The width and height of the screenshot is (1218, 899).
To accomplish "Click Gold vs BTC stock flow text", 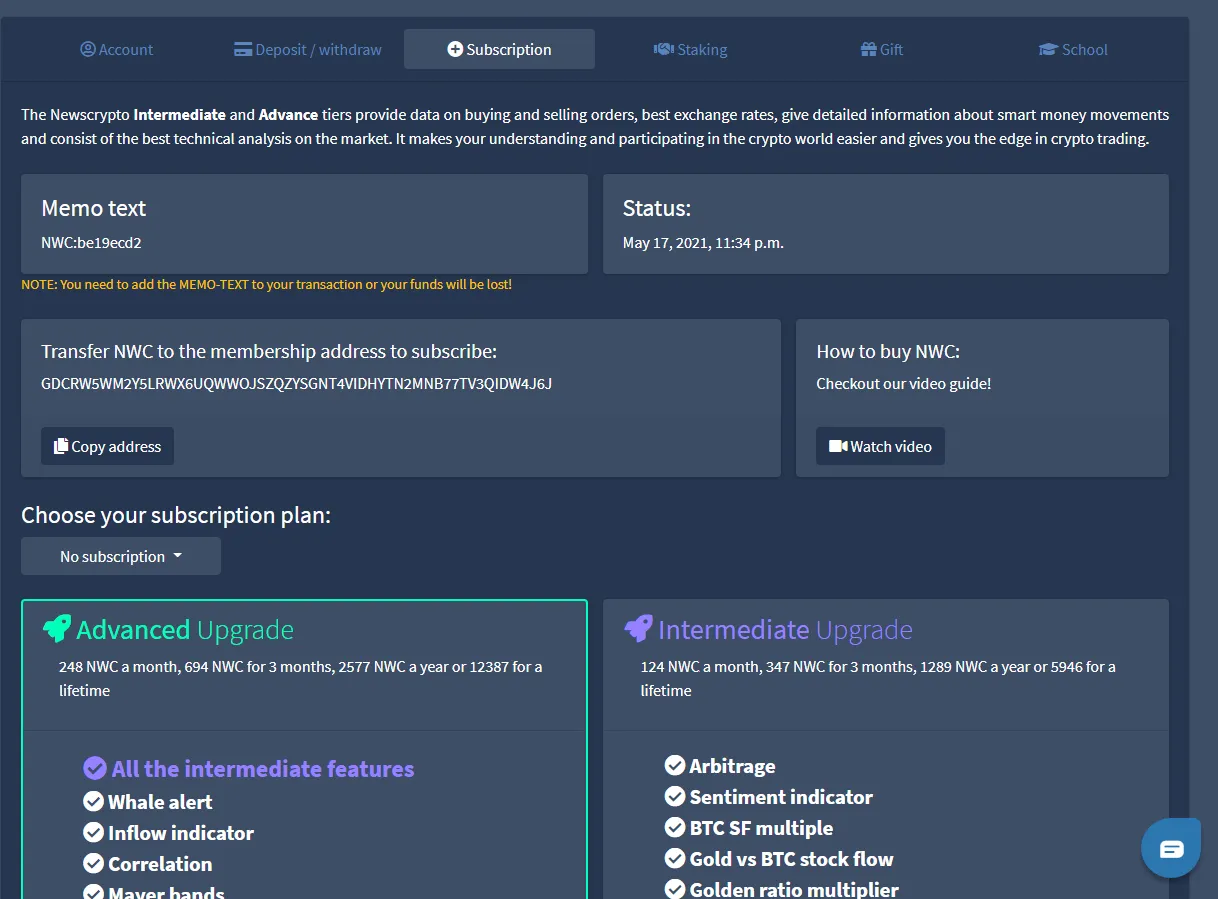I will point(791,859).
